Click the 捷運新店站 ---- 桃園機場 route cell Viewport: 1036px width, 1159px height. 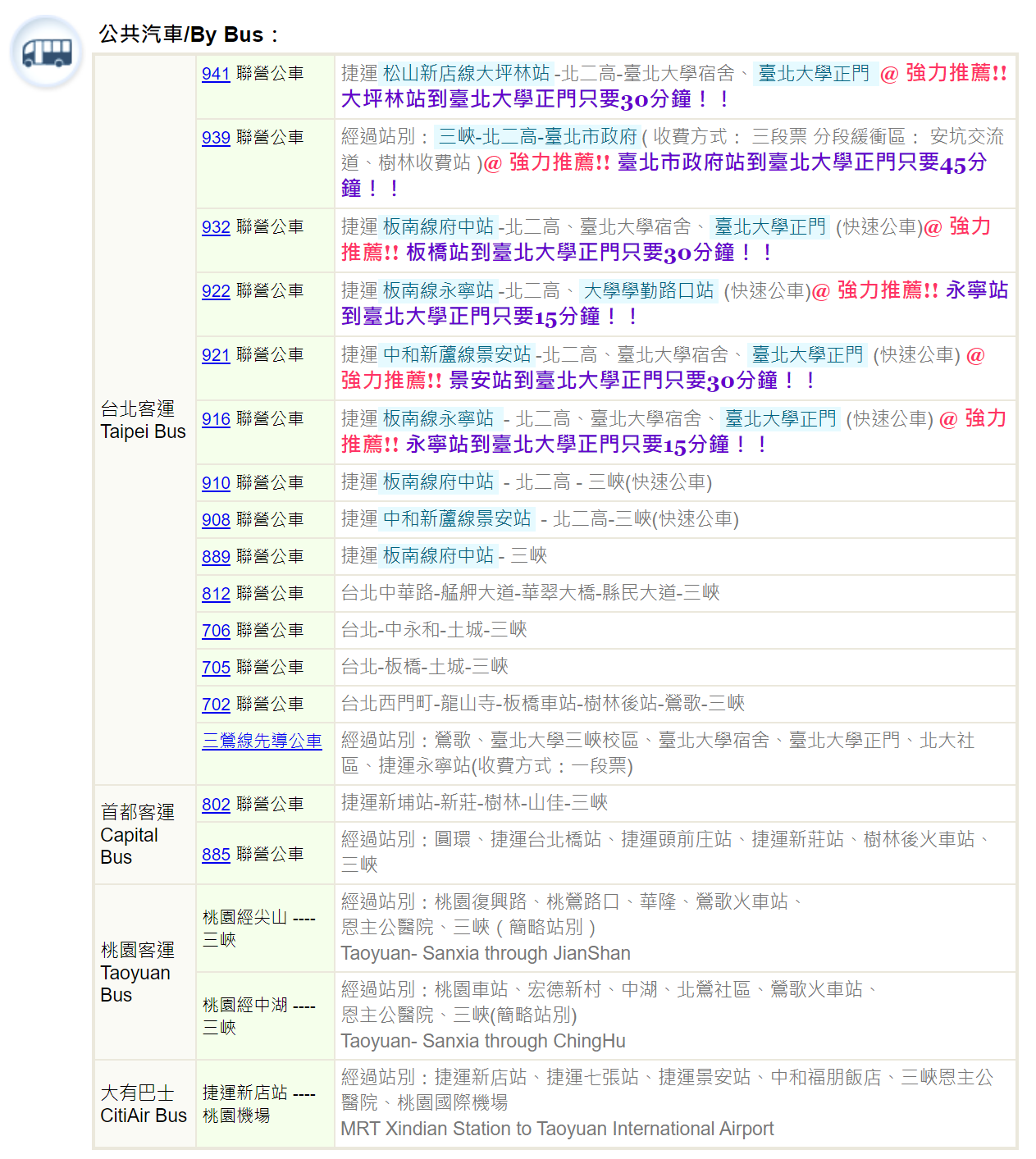click(x=265, y=1104)
